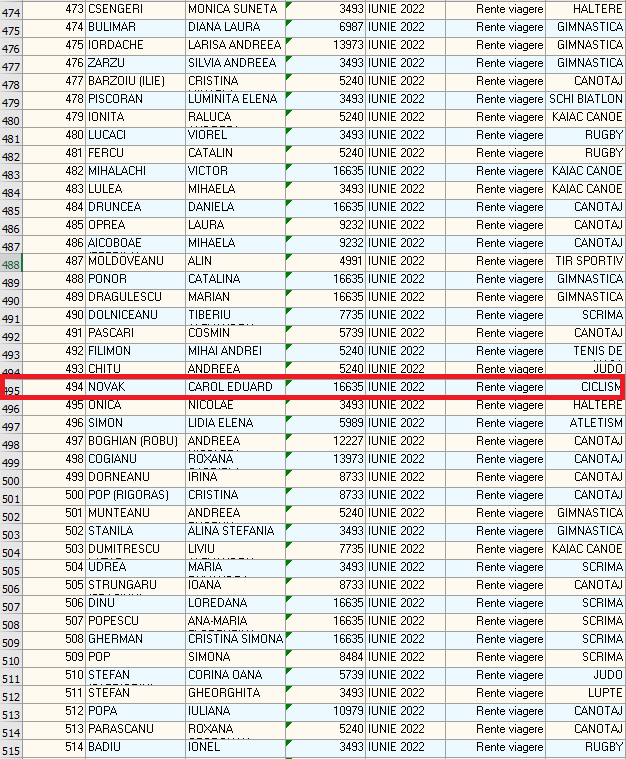The width and height of the screenshot is (626, 759).
Task: Click the BARZOIU (ILIE) cell
Action: 135,81
